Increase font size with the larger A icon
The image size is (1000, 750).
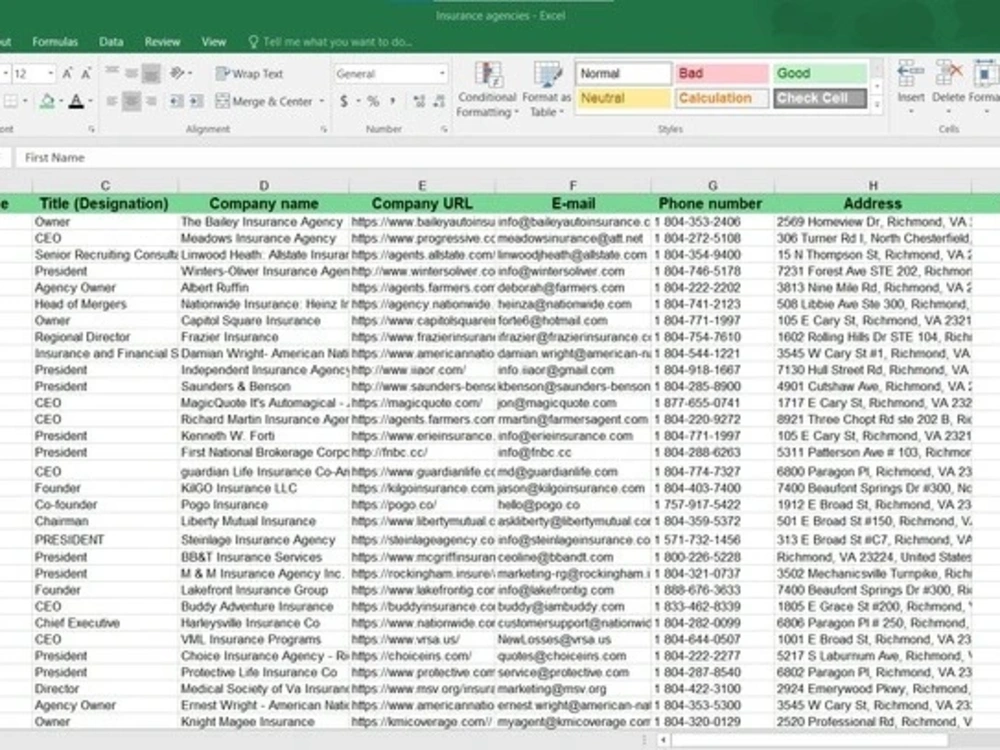[67, 74]
